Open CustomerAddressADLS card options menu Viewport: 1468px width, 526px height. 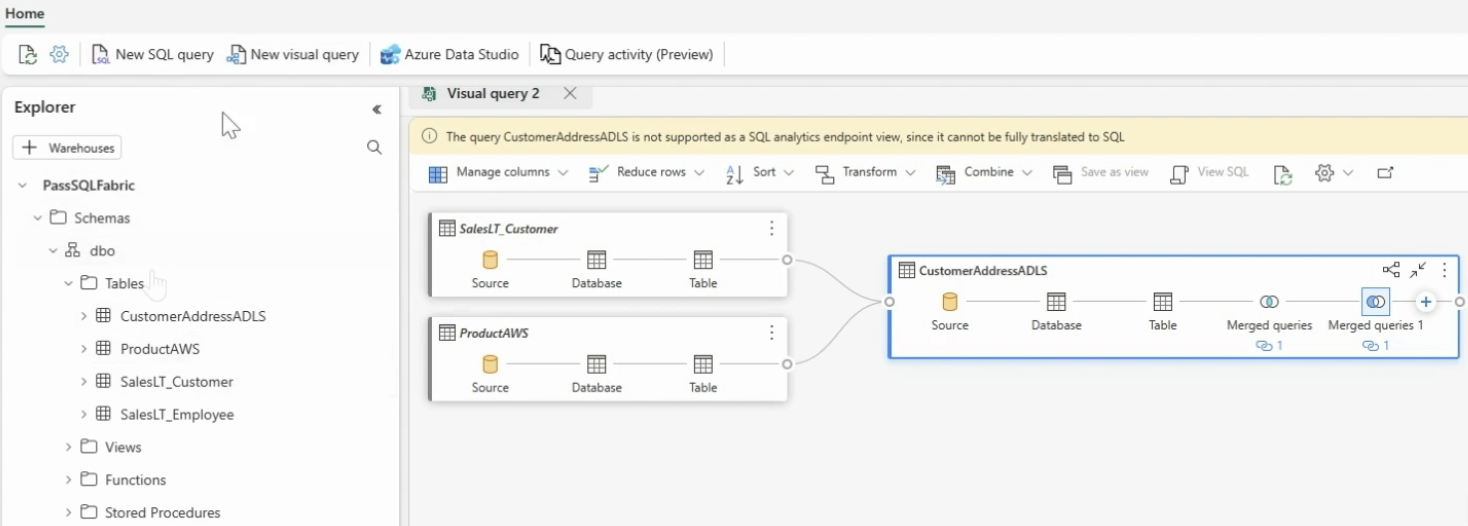1444,271
